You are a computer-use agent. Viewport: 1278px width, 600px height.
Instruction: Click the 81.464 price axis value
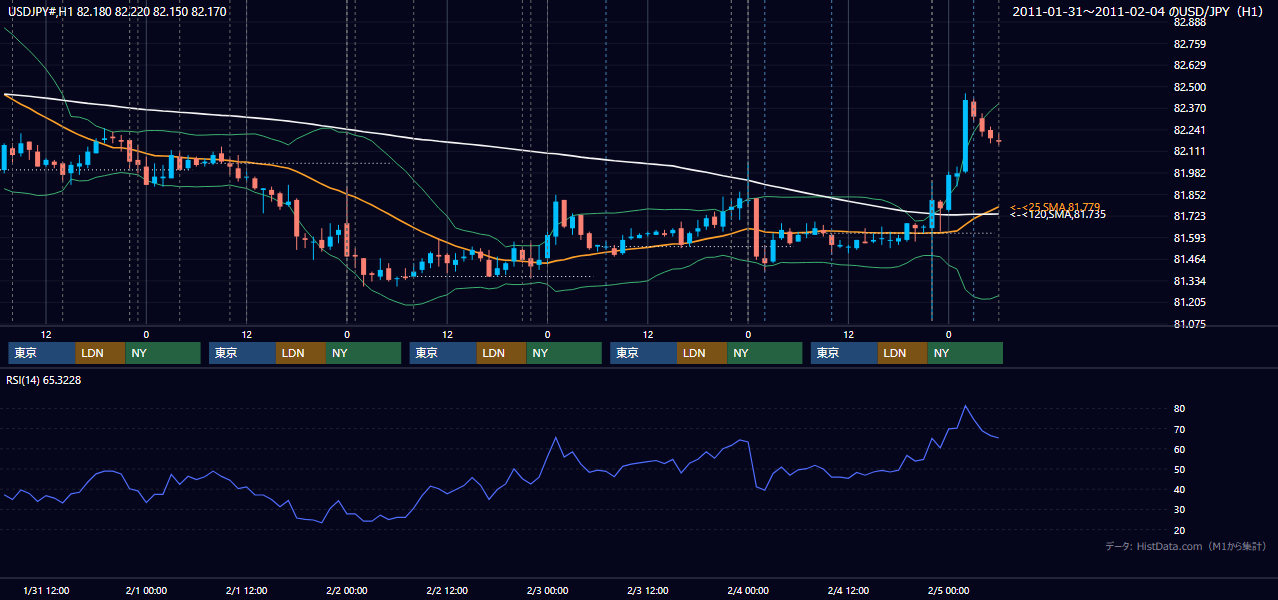point(1189,259)
